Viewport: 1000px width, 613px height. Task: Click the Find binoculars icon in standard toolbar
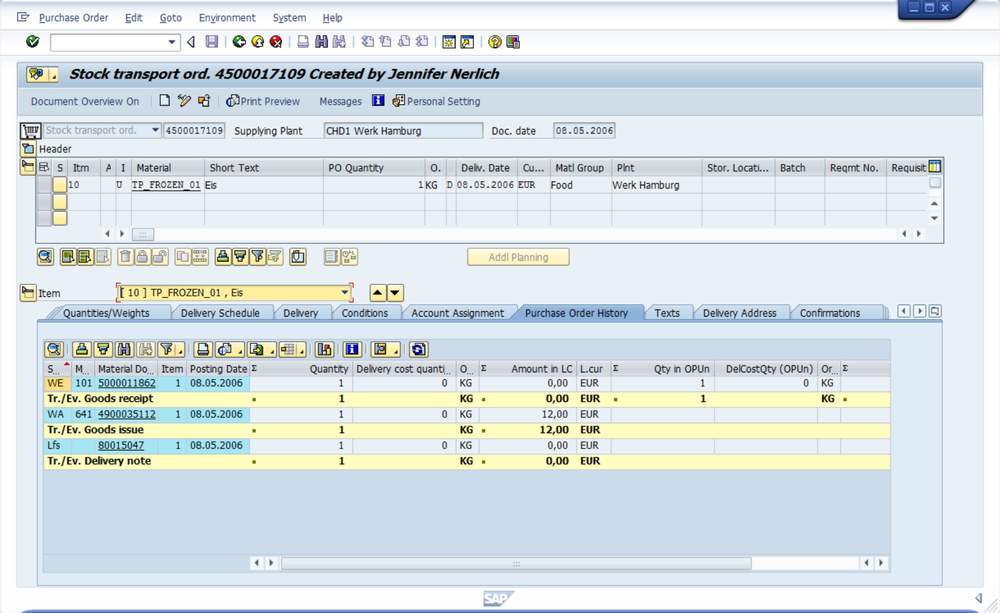coord(322,42)
